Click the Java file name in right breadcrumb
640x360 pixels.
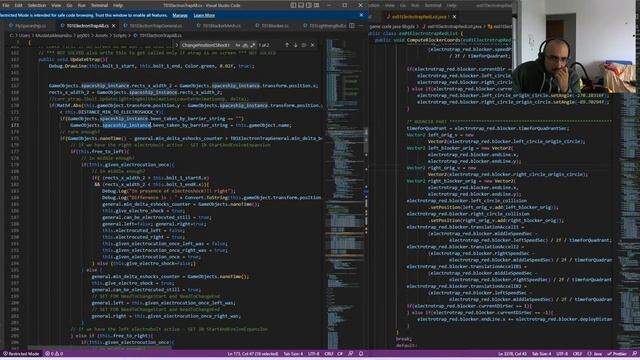(454, 27)
